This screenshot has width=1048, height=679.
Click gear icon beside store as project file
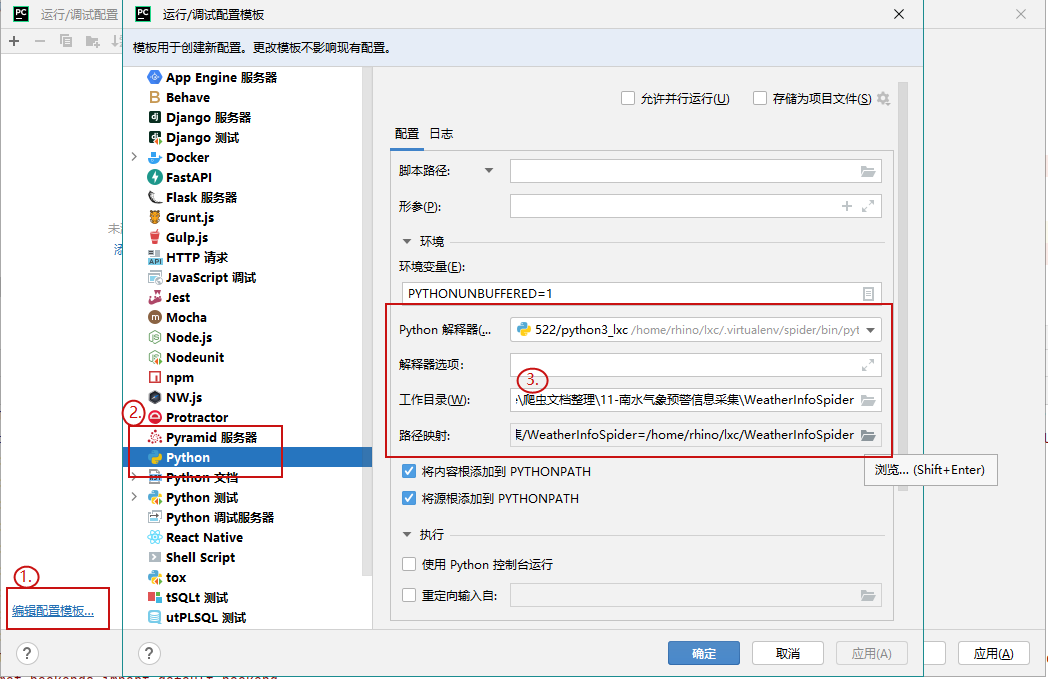(883, 98)
